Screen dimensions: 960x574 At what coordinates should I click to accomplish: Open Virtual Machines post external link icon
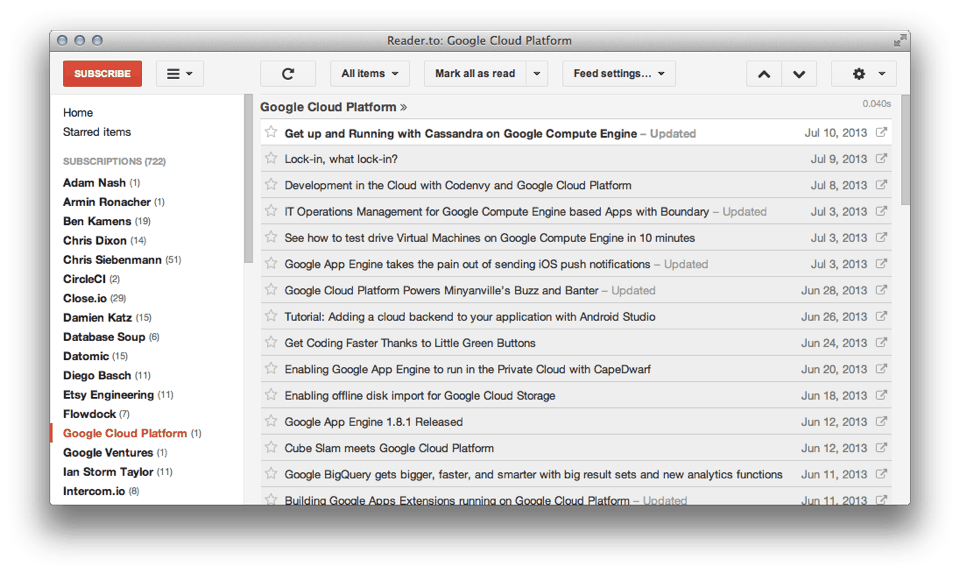point(881,237)
